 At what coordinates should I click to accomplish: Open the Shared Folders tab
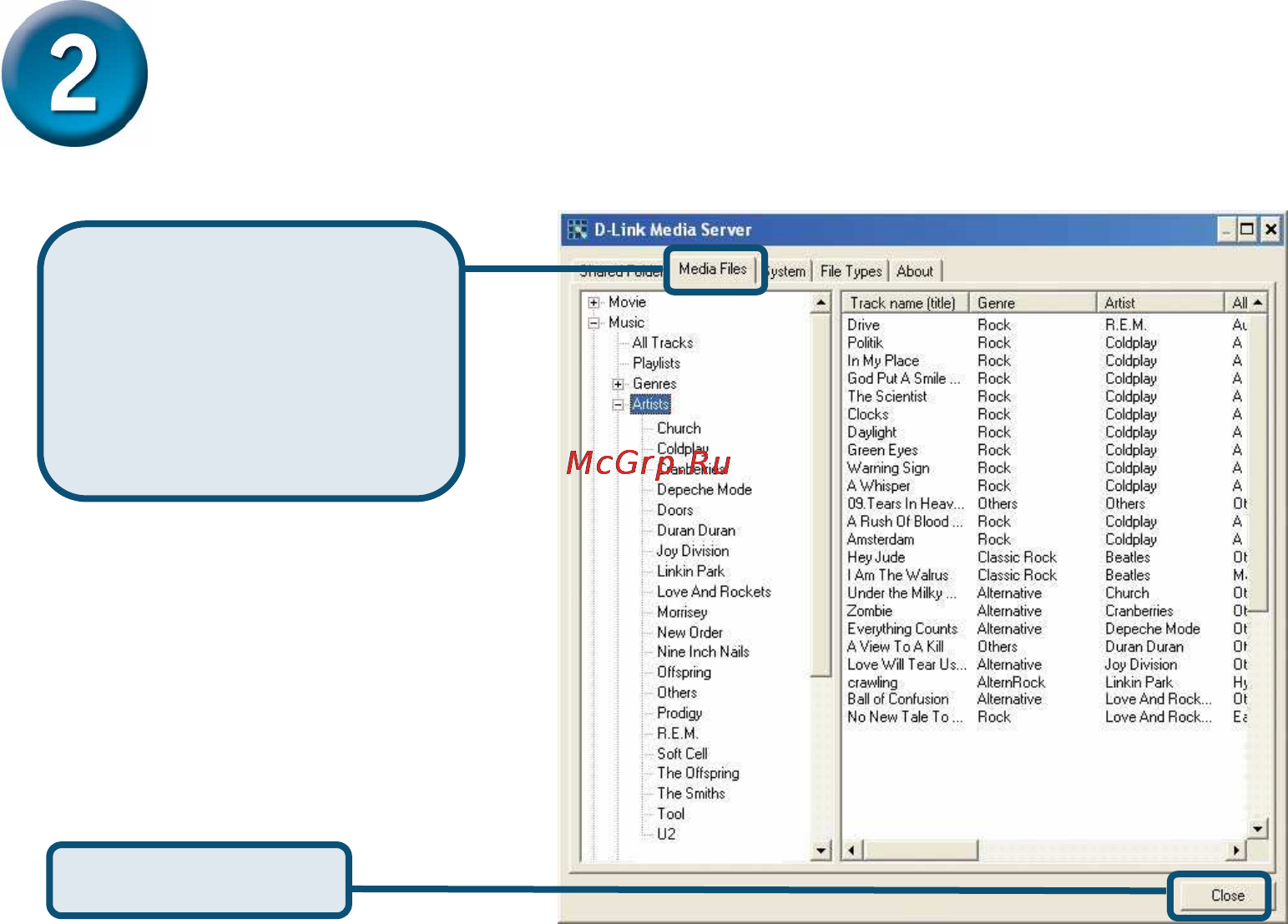coord(620,271)
